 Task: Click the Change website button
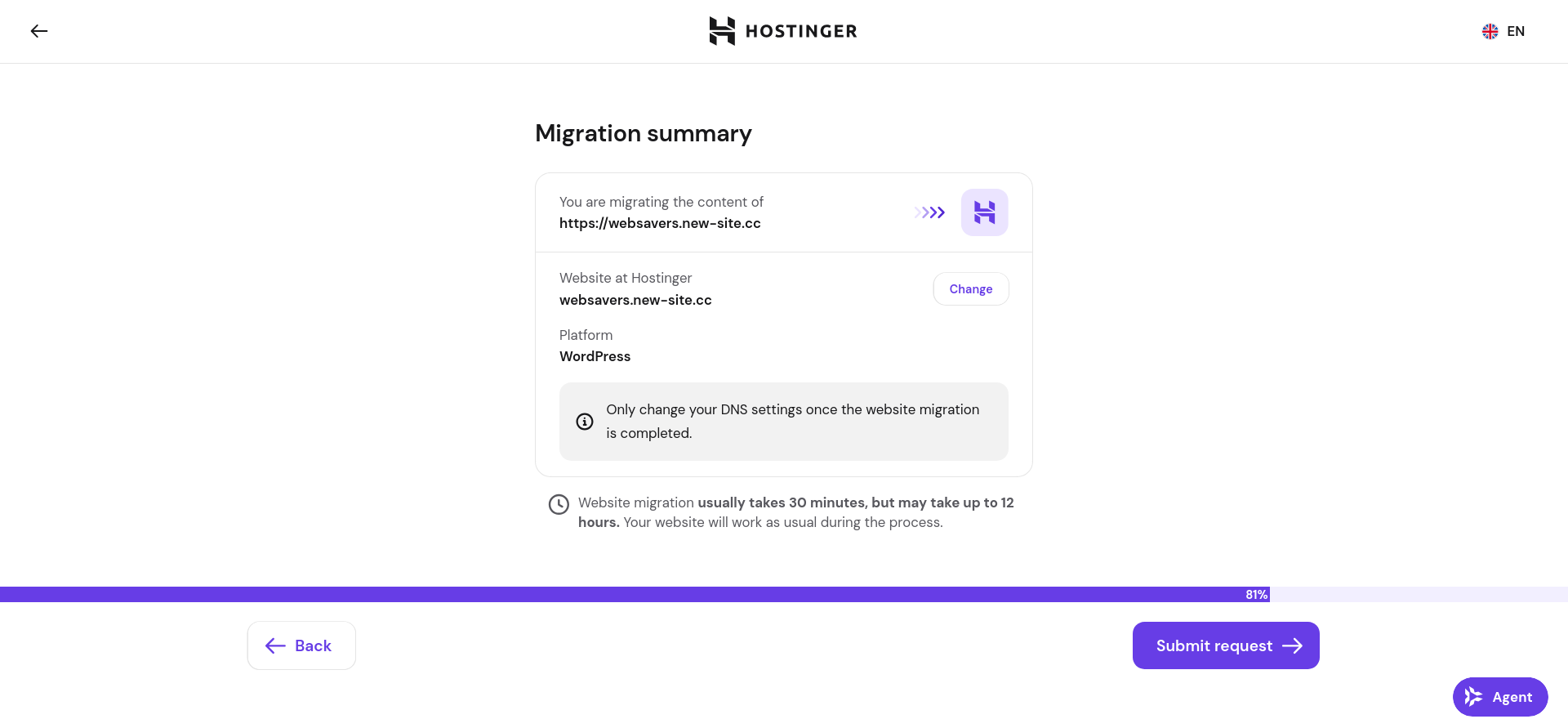point(971,289)
